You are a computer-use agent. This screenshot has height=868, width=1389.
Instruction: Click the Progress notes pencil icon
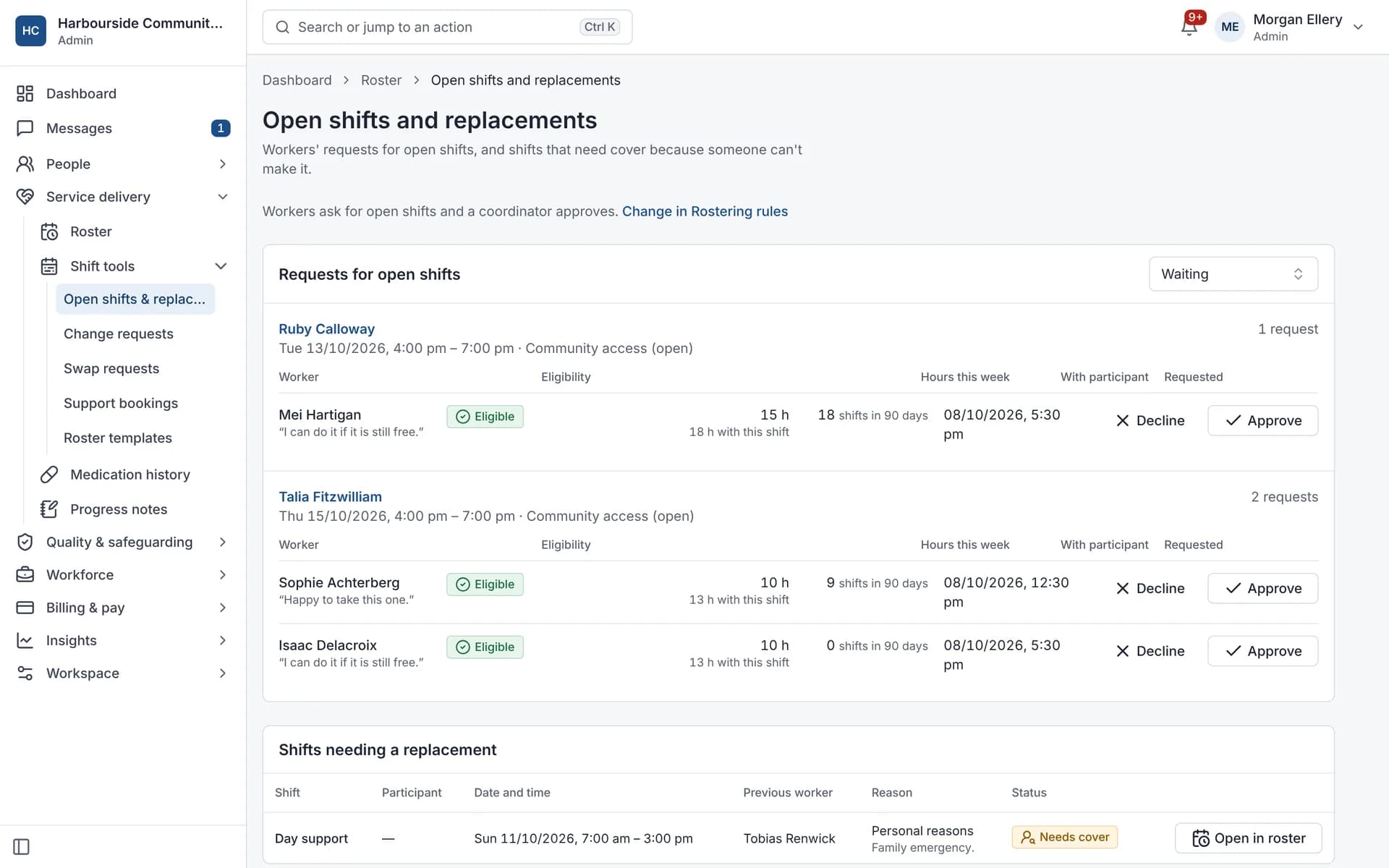tap(49, 509)
